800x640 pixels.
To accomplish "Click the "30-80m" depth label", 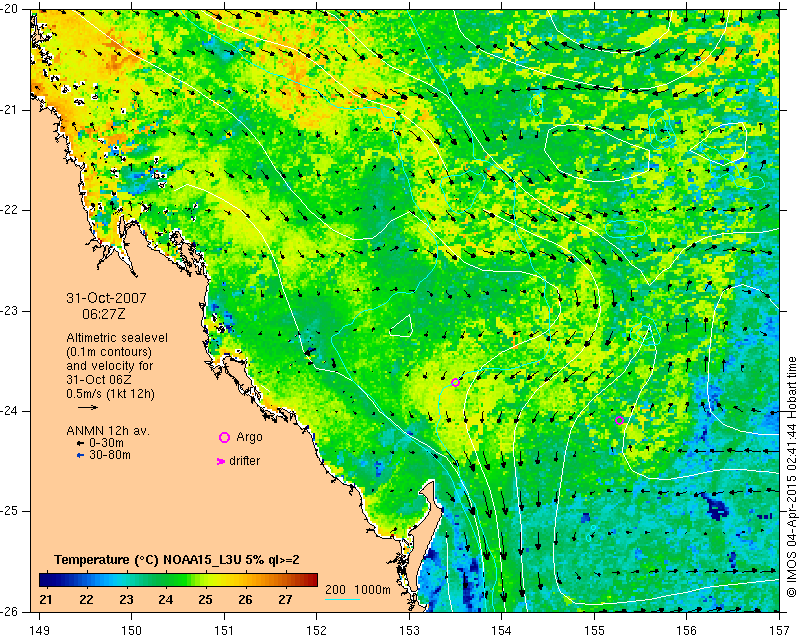I will (x=110, y=455).
